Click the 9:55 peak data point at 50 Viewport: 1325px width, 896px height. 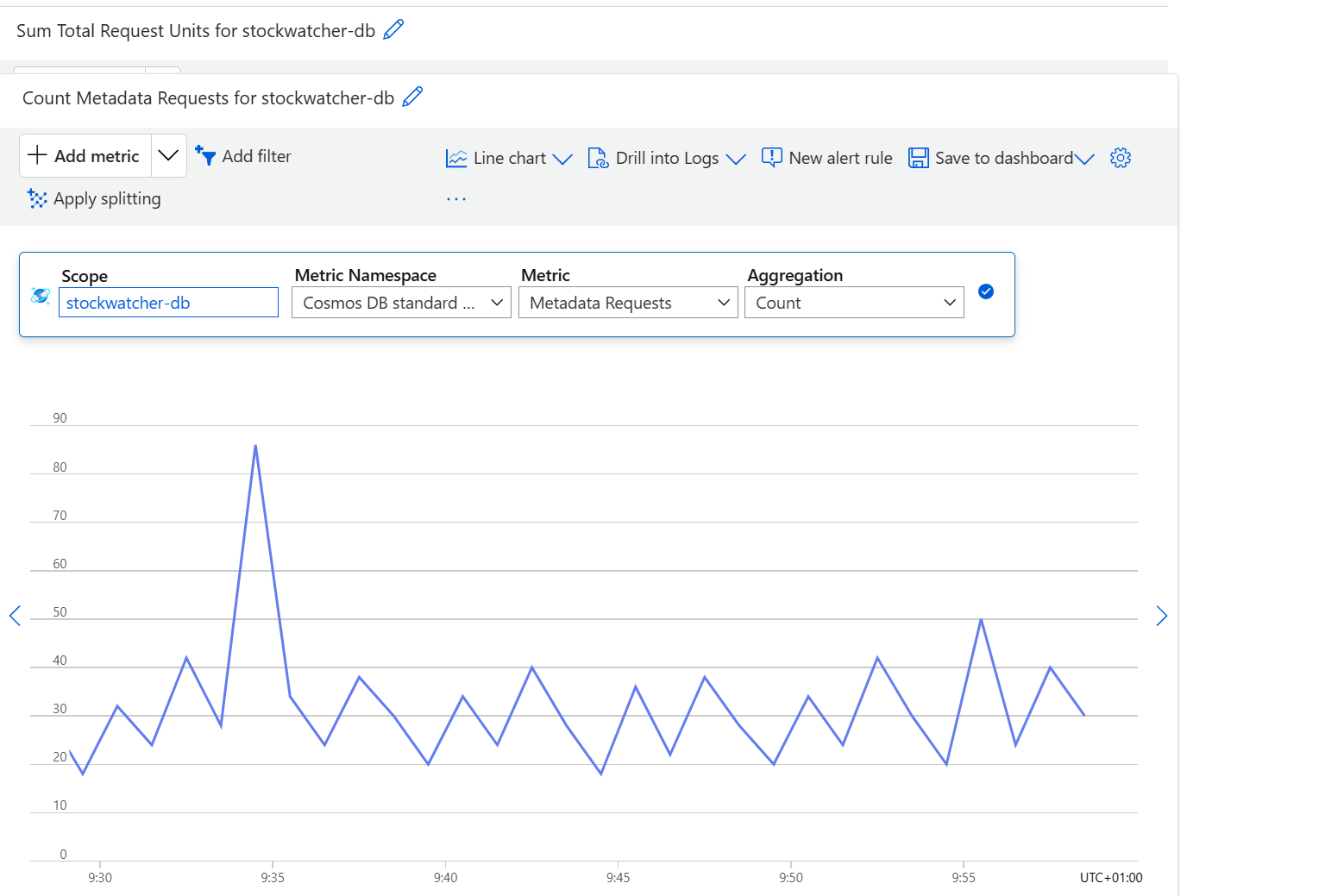point(981,619)
